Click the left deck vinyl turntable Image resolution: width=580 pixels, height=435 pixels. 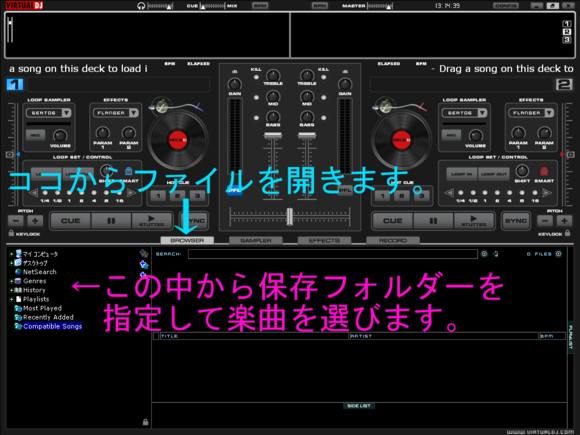(178, 140)
